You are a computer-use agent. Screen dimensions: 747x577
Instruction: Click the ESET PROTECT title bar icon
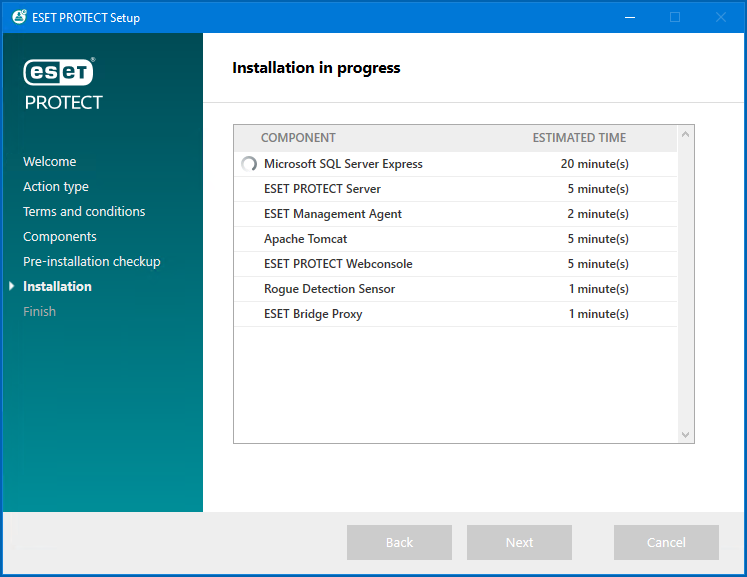18,17
